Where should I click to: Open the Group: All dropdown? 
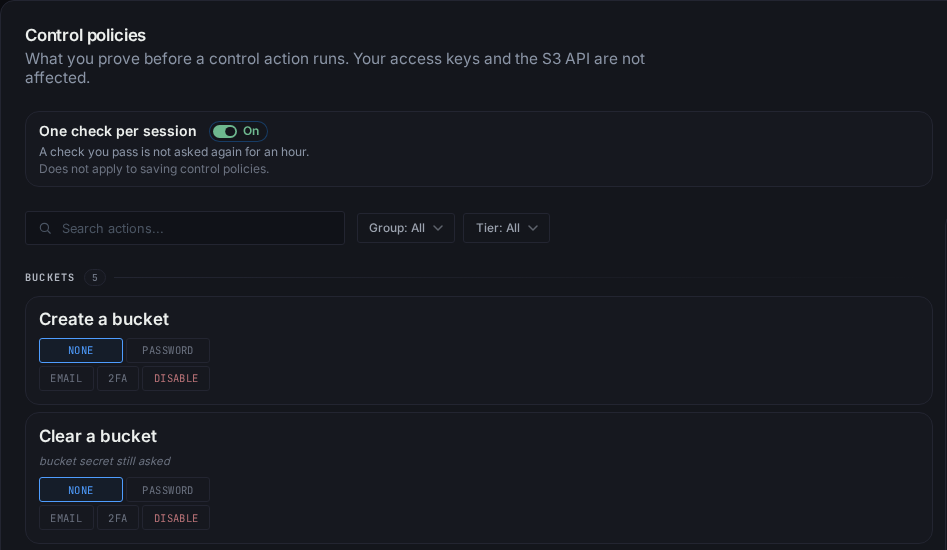(405, 228)
